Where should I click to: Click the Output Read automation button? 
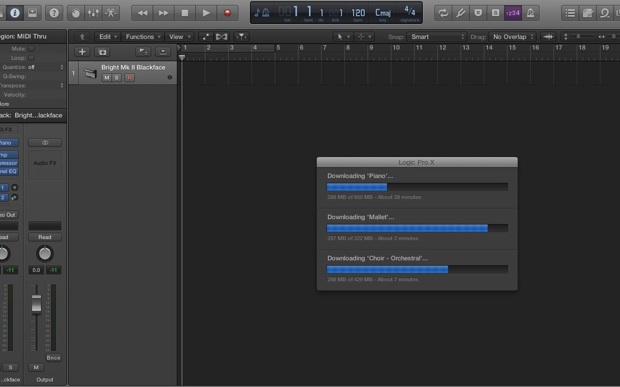click(45, 237)
